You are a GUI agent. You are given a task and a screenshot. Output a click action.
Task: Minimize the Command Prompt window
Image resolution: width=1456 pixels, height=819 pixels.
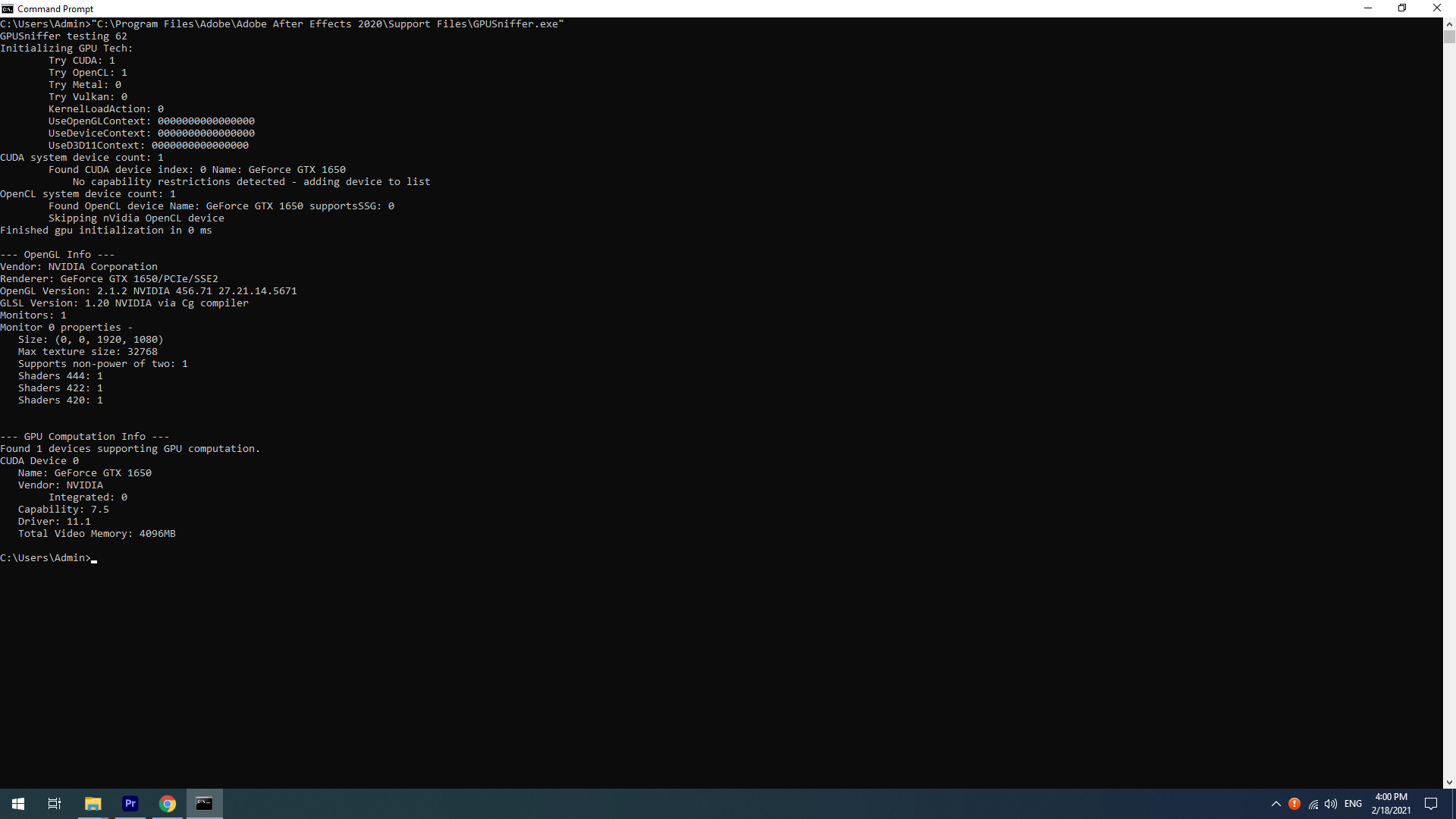1368,8
